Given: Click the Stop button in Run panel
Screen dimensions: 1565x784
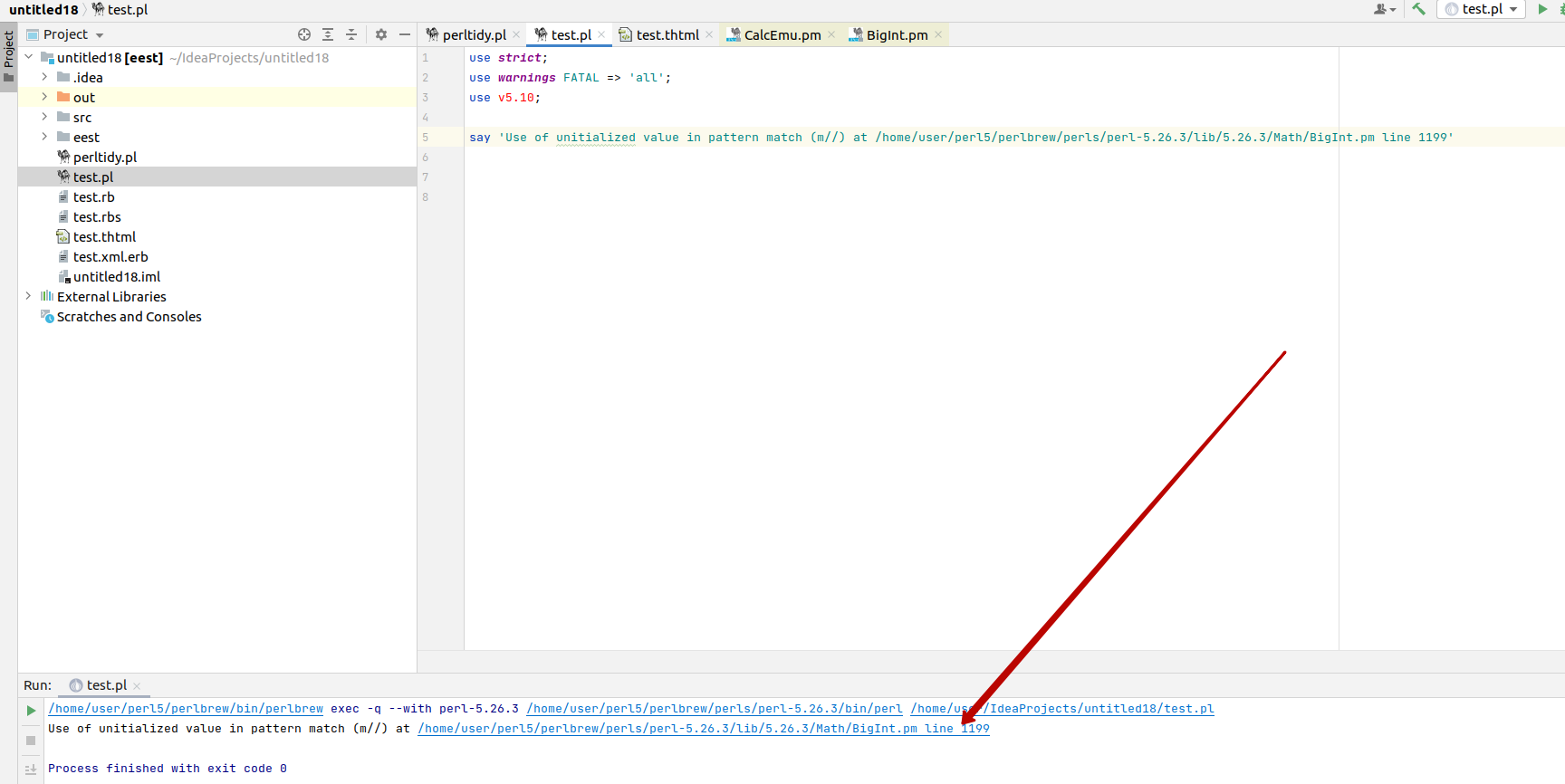Looking at the screenshot, I should [x=31, y=741].
